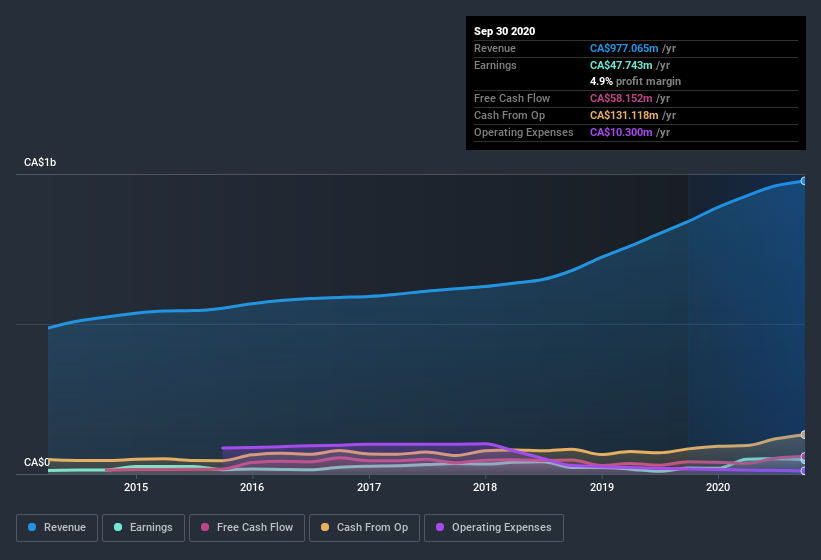821x560 pixels.
Task: Click the Operating Expenses label in tooltip
Action: click(524, 132)
